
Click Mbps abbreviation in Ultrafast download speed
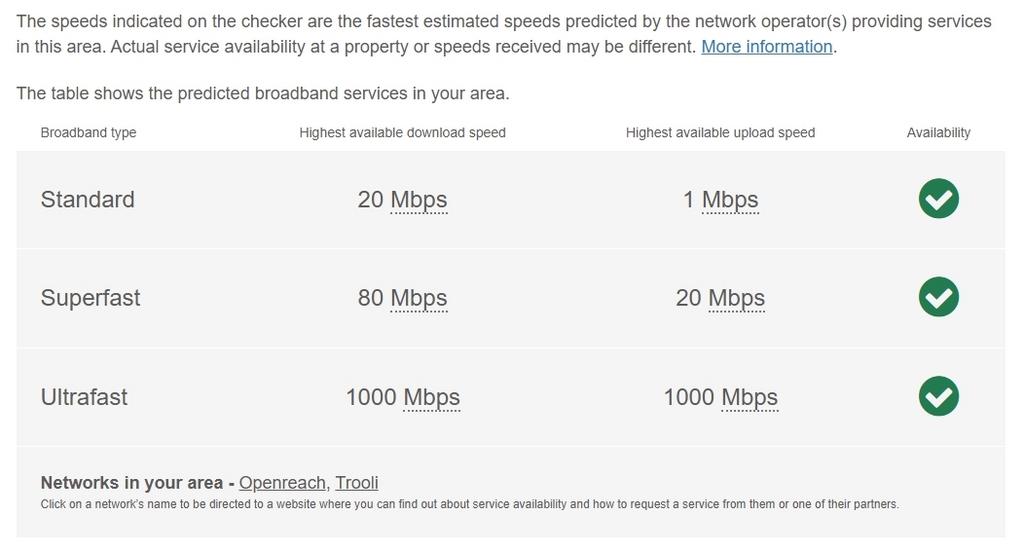[x=432, y=397]
